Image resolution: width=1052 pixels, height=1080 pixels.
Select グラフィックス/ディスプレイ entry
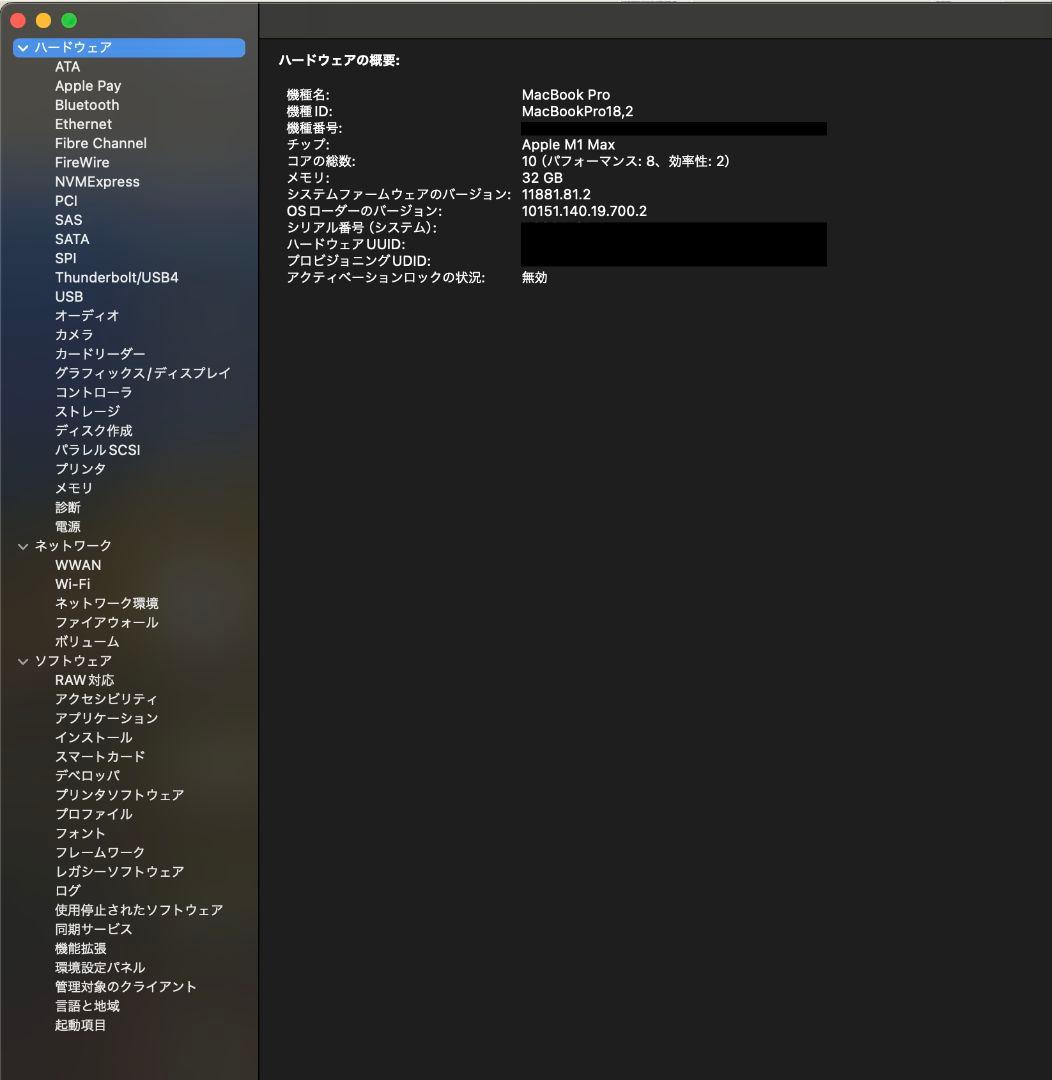(x=143, y=373)
